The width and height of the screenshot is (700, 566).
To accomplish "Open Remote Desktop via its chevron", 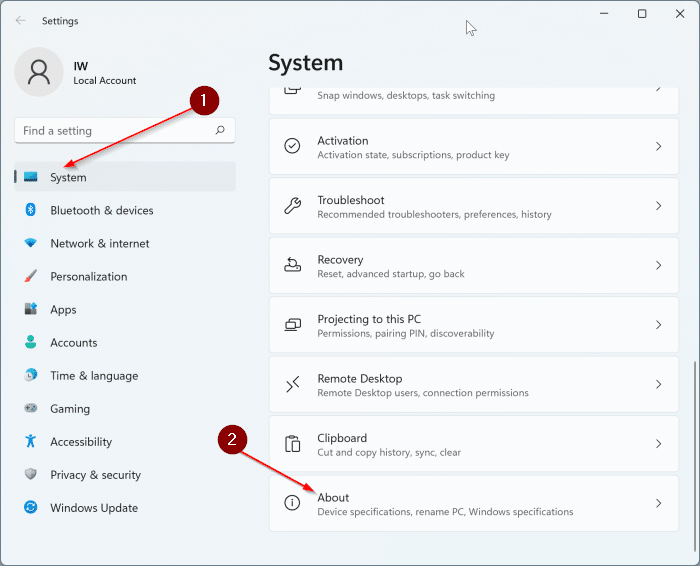I will [658, 384].
